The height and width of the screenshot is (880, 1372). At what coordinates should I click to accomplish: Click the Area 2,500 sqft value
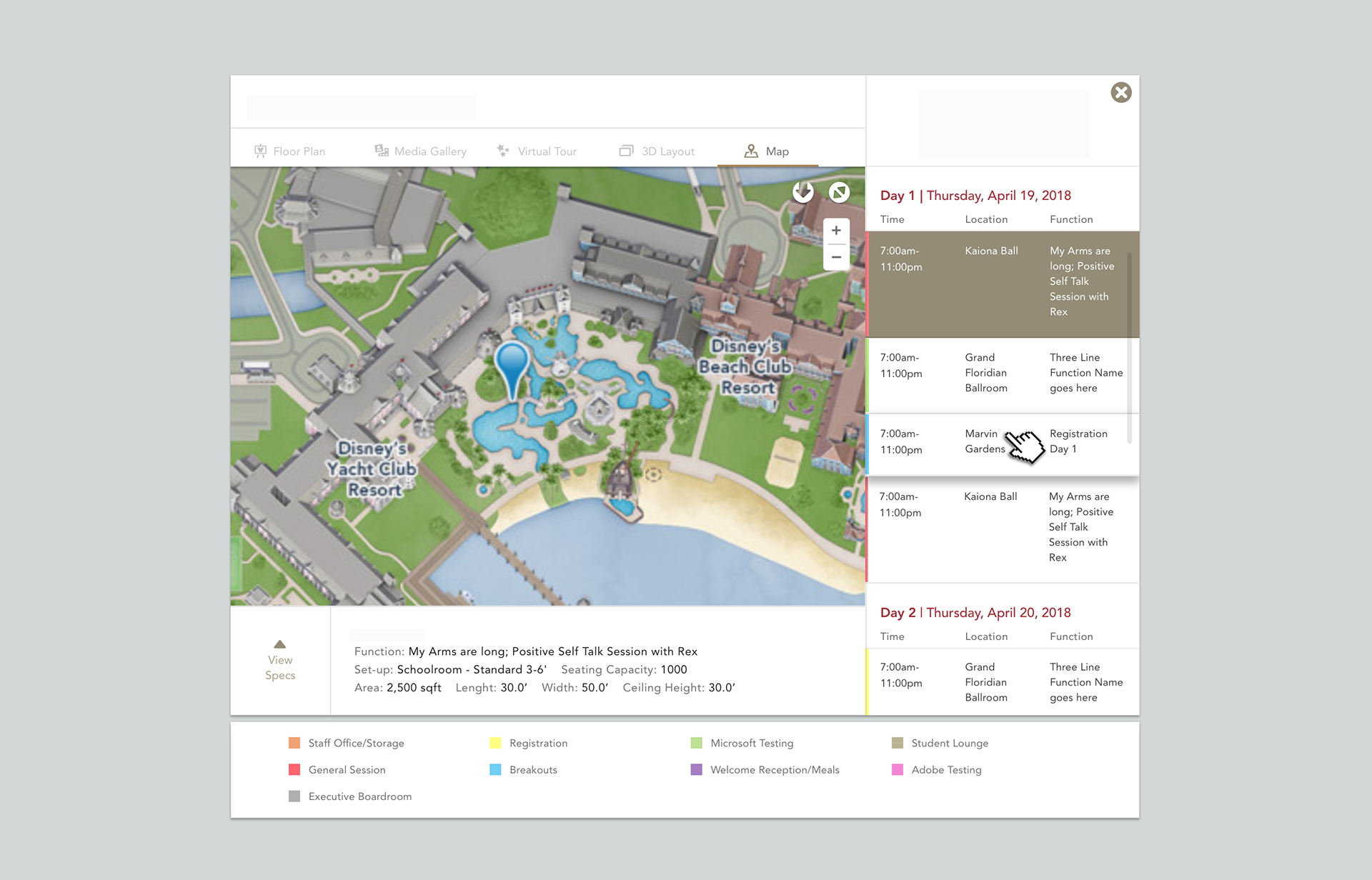tap(414, 687)
